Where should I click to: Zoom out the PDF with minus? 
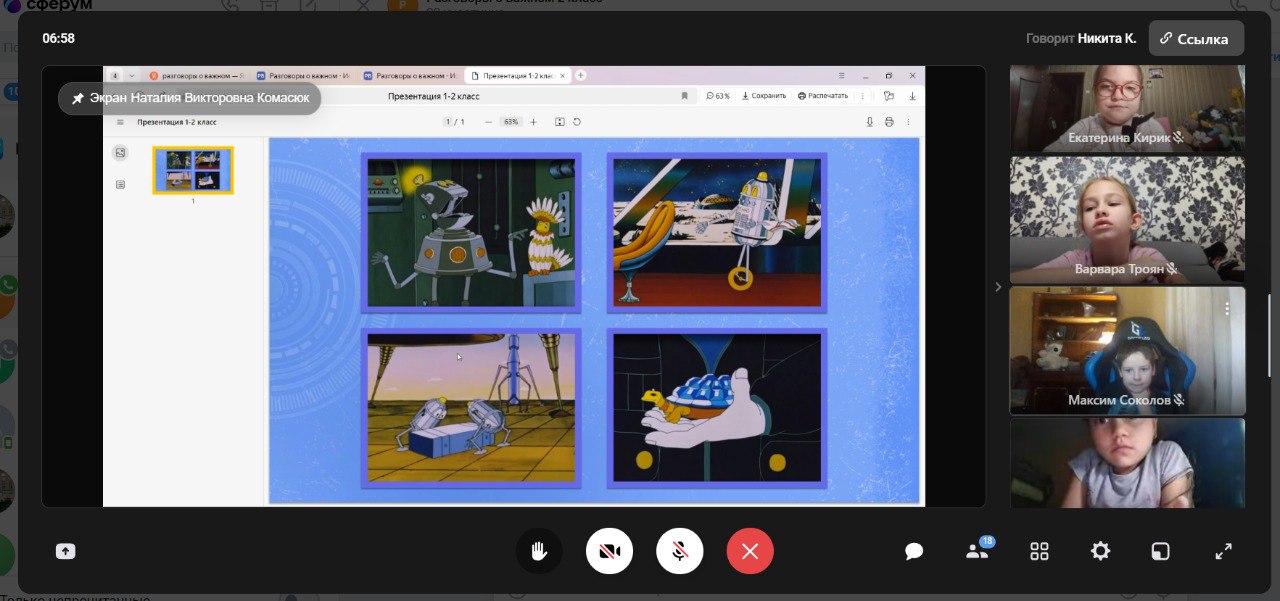(489, 122)
